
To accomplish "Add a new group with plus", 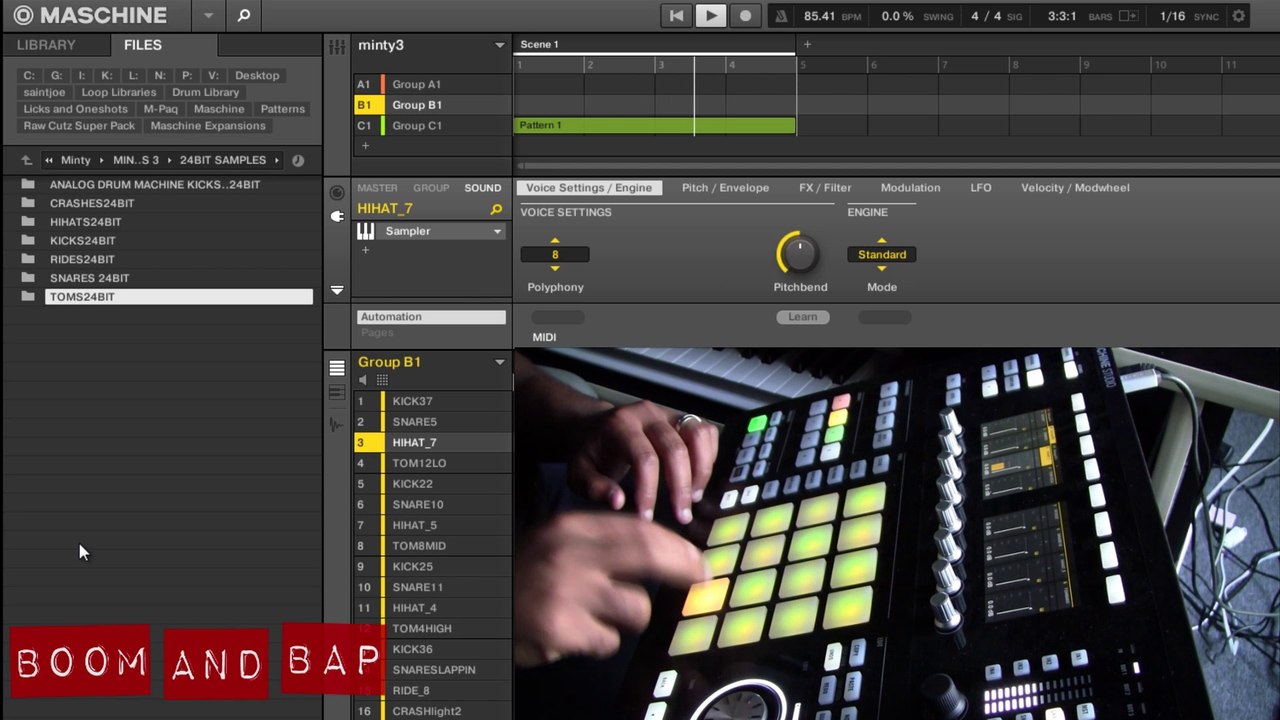I will point(365,146).
